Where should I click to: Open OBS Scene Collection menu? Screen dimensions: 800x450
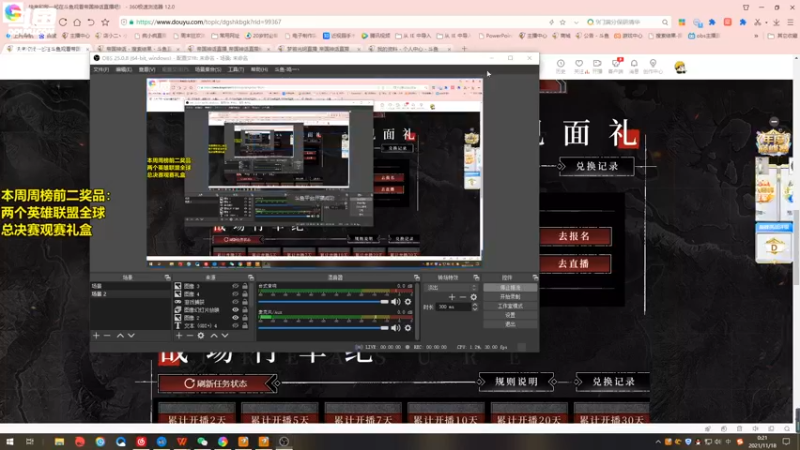click(208, 69)
